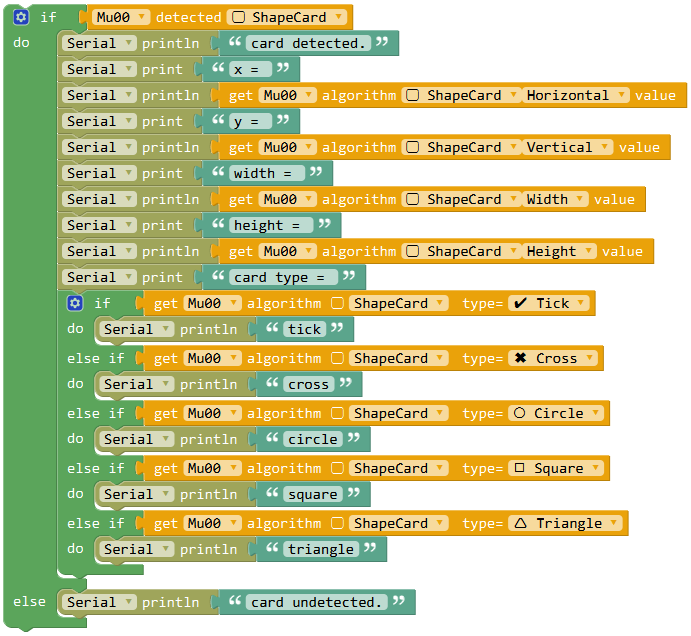This screenshot has width=691, height=636.
Task: Click 'else if' label of Triangle condition
Action: [x=96, y=523]
